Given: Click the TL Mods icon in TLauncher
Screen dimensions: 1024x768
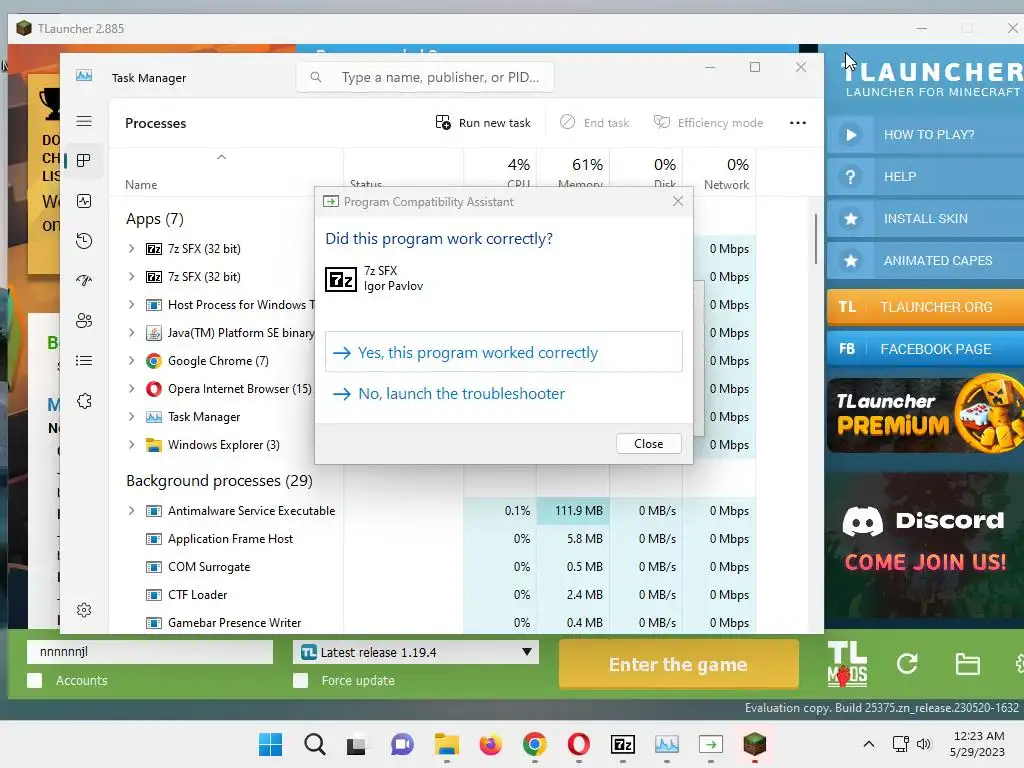Looking at the screenshot, I should (x=847, y=664).
